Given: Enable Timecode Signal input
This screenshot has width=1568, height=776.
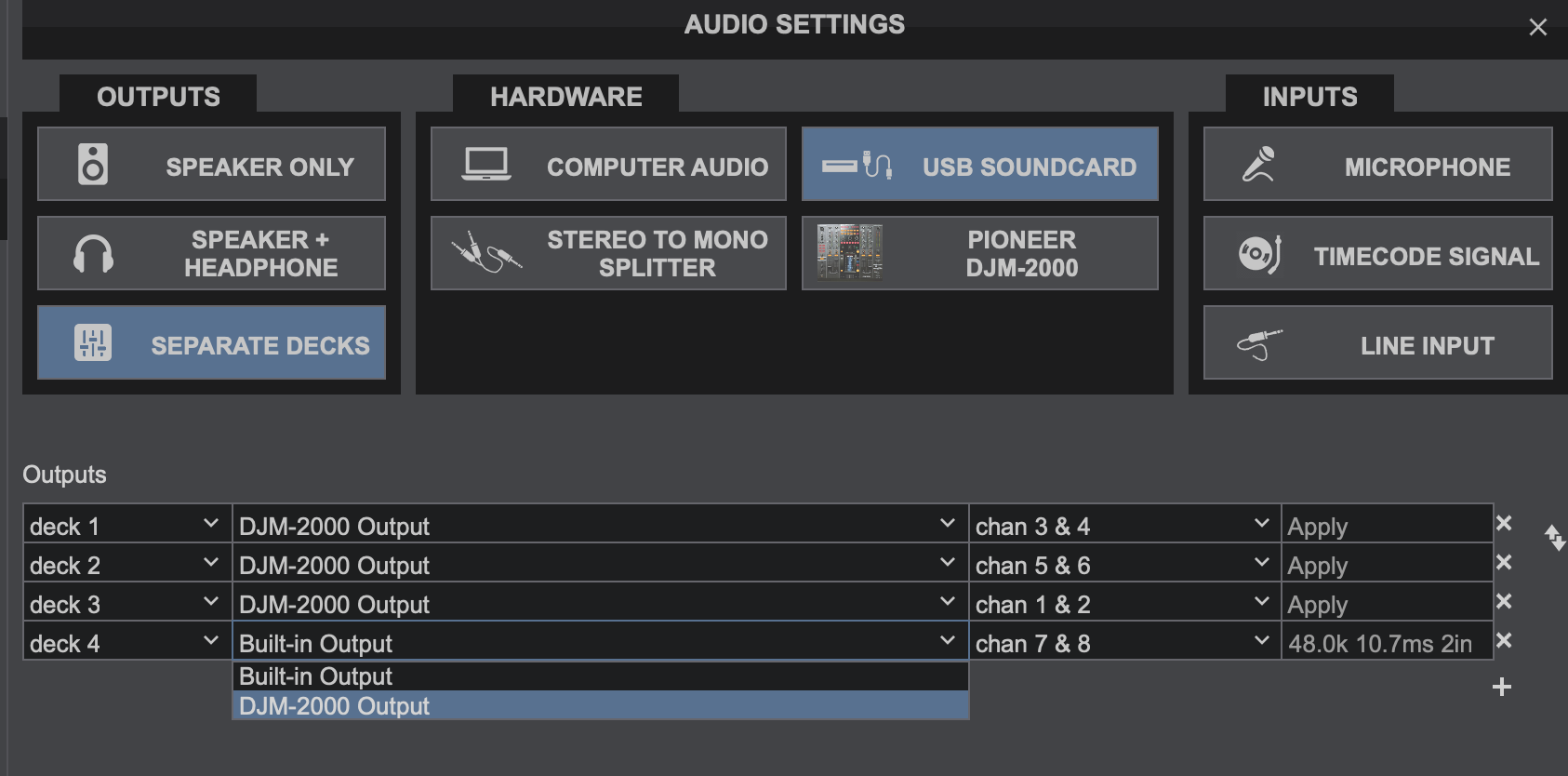Looking at the screenshot, I should click(1378, 253).
